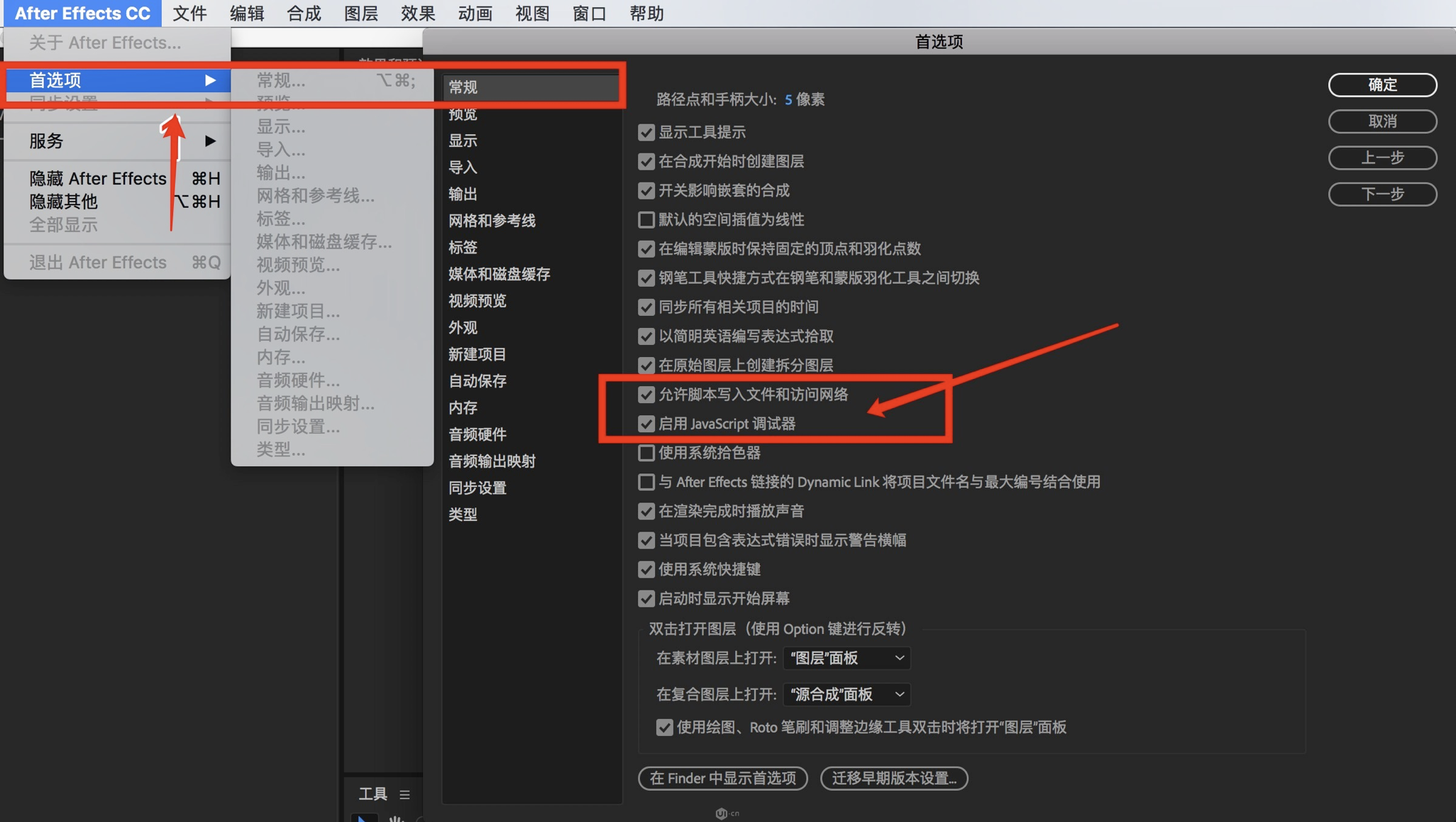The height and width of the screenshot is (822, 1456).
Task: Click 在 Finder 中显示首选项 button
Action: tap(722, 778)
